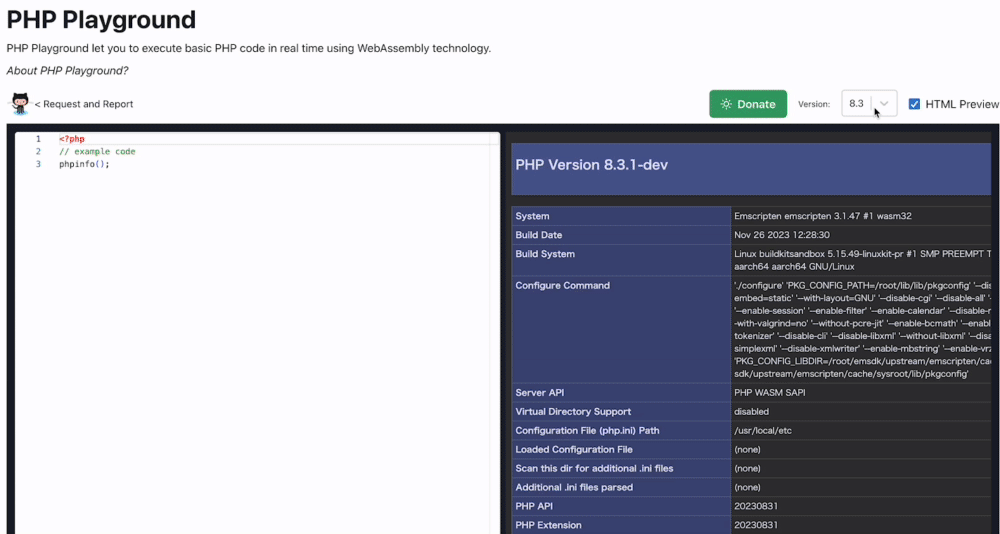Click the Version: label
1000x534 pixels.
click(x=814, y=104)
